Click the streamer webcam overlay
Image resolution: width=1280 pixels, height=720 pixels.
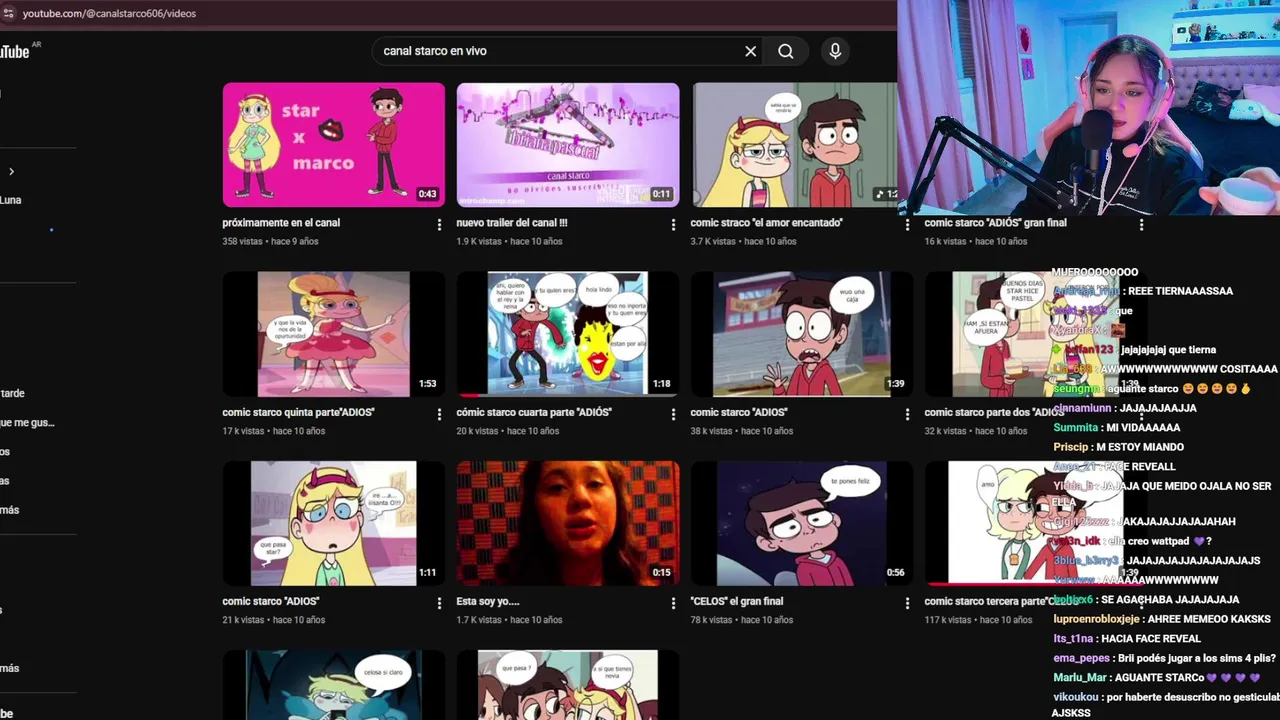coord(1088,107)
